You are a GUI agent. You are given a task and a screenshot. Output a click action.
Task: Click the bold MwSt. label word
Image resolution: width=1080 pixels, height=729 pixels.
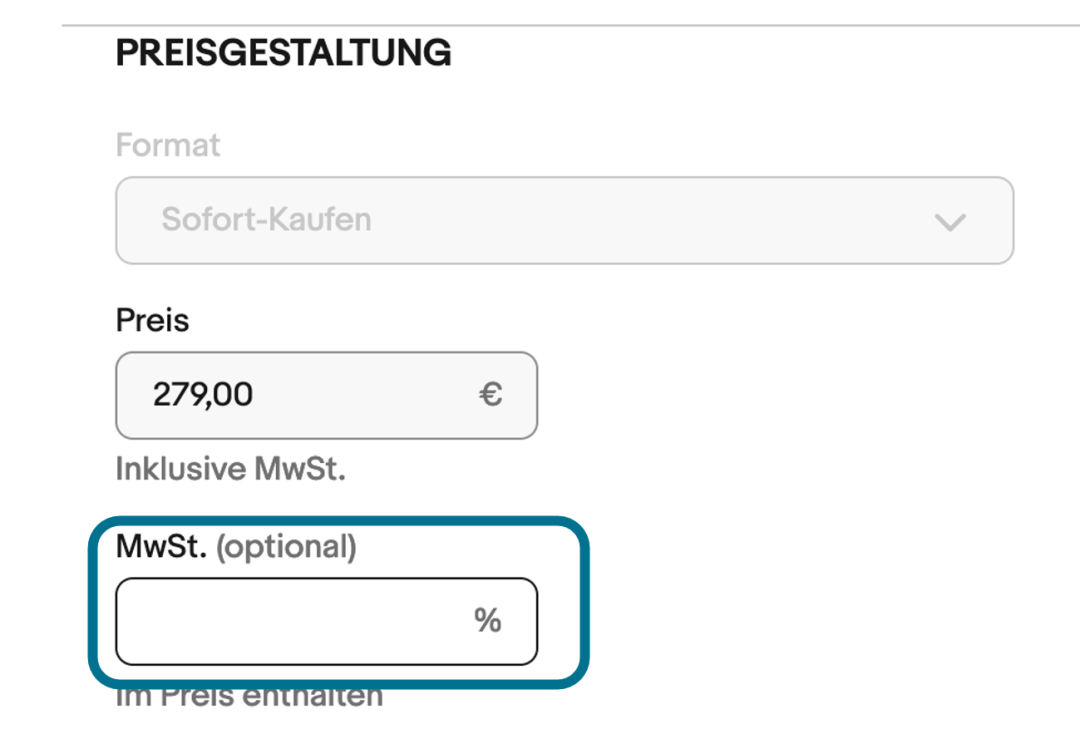coord(161,547)
